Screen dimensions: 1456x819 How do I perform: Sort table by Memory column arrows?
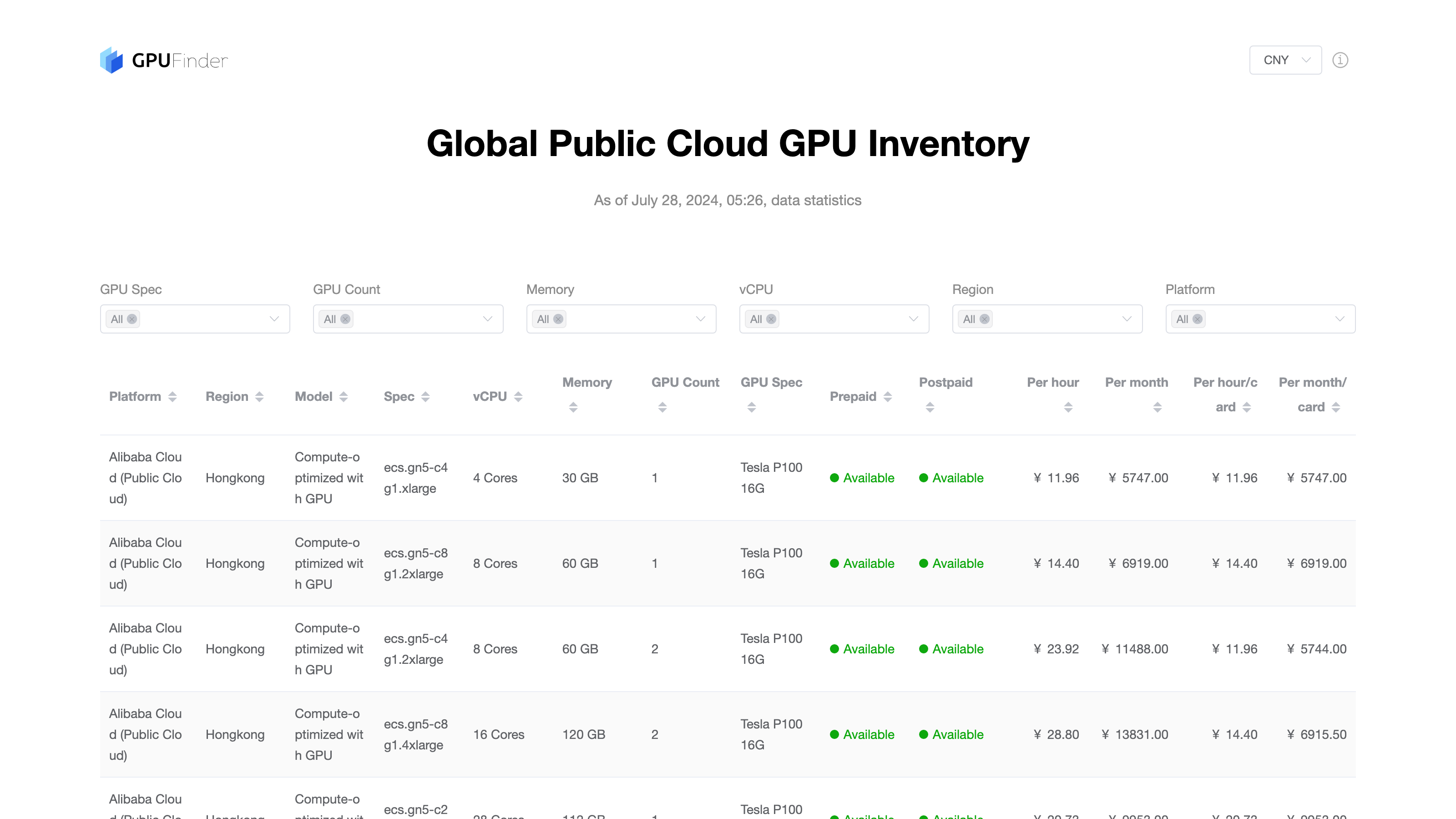(573, 407)
